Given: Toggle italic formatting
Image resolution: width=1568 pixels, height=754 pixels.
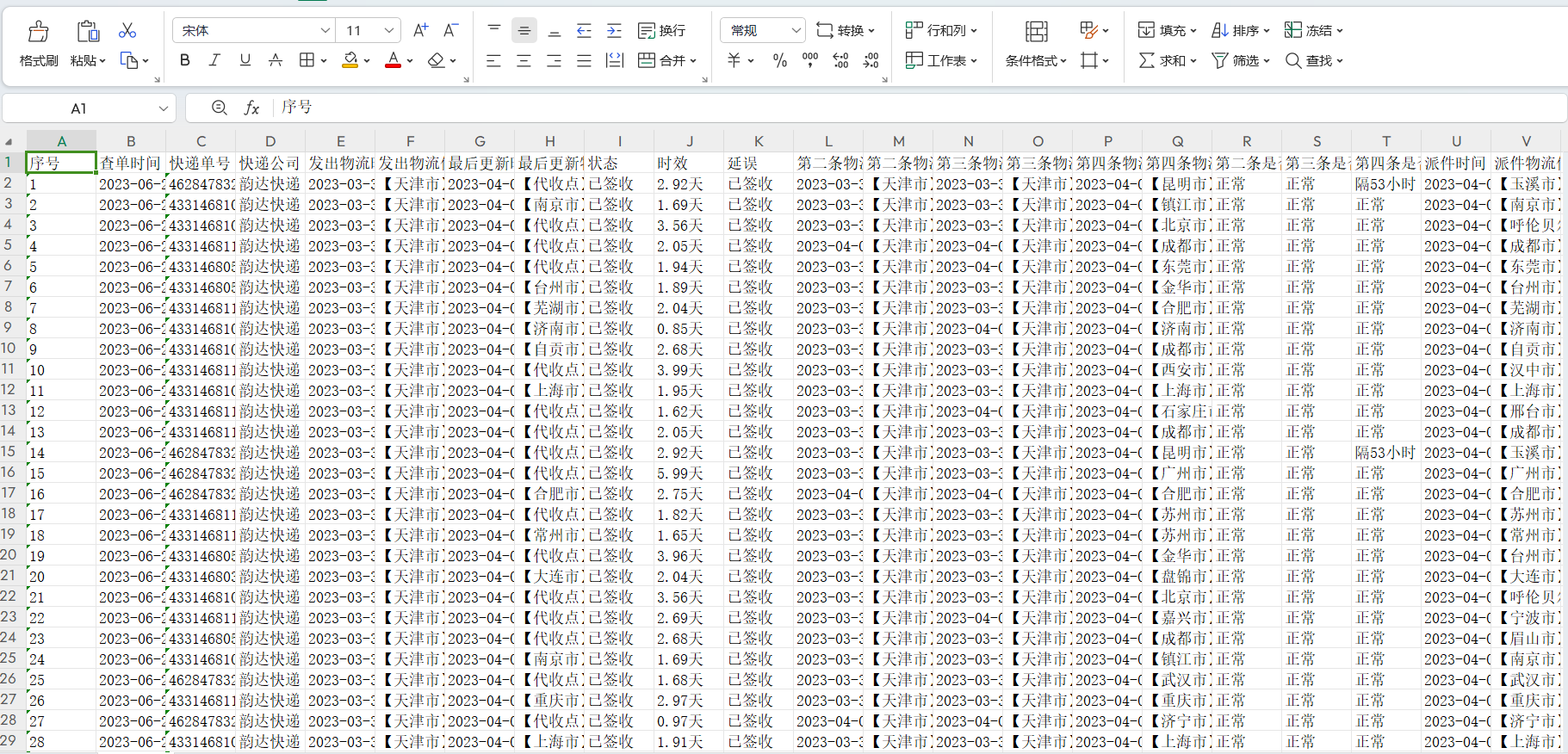Looking at the screenshot, I should (215, 60).
